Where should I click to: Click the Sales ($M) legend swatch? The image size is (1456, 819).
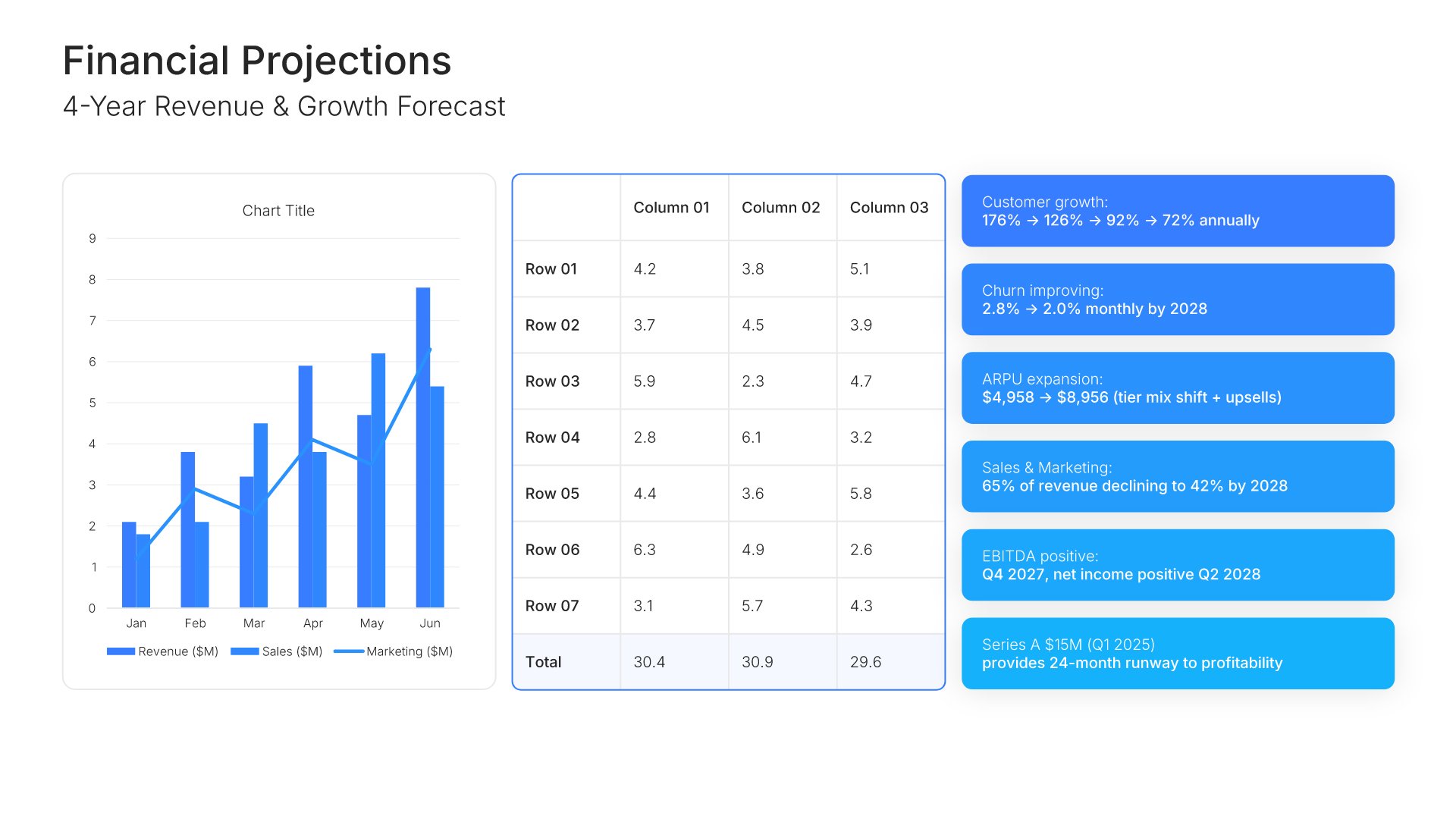(x=244, y=651)
